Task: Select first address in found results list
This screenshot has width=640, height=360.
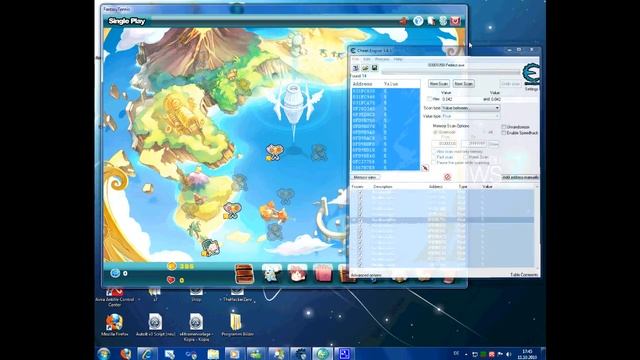Action: tap(385, 91)
